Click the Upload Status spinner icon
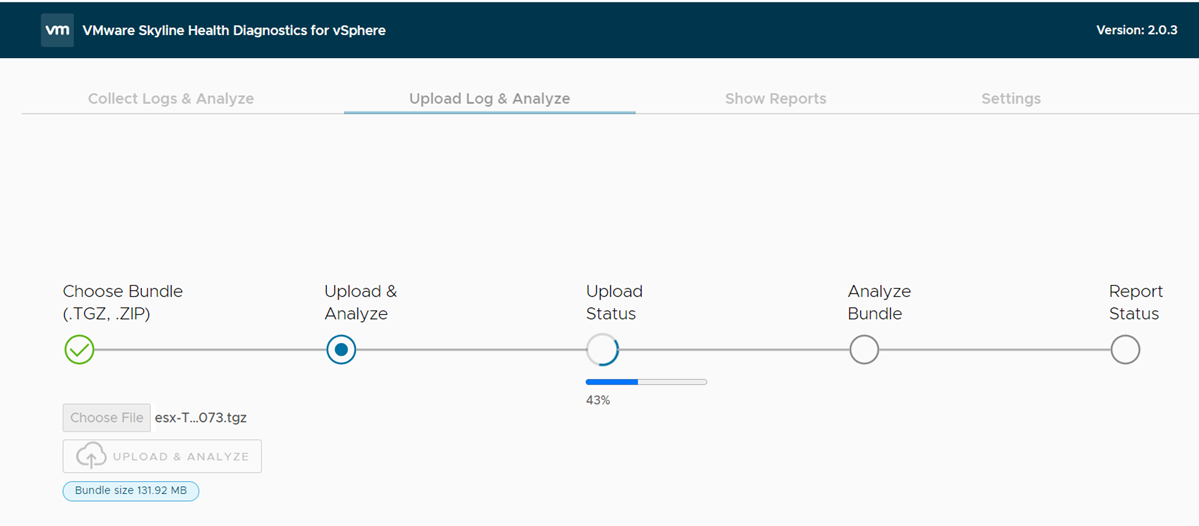 [x=602, y=350]
